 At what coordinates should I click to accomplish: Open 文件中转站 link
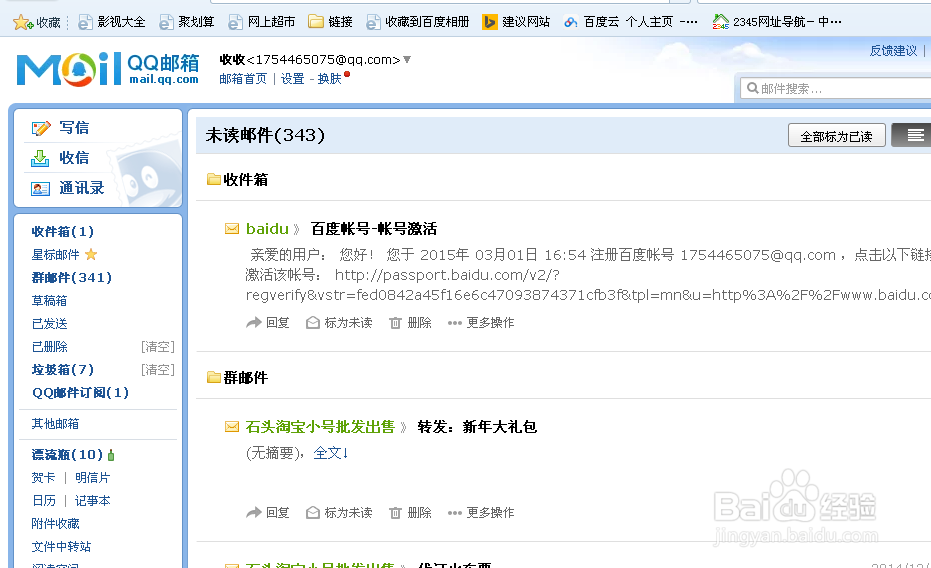tap(61, 547)
